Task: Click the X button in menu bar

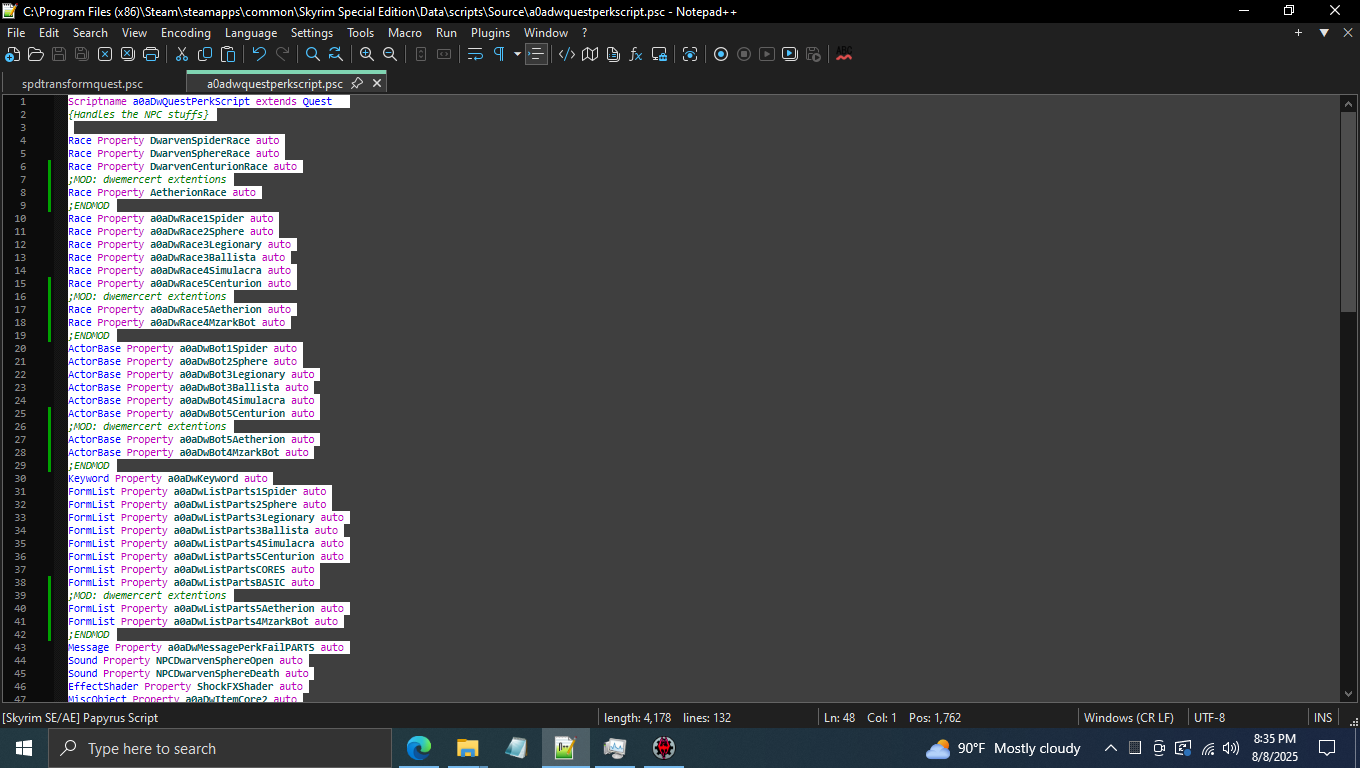Action: click(1346, 33)
